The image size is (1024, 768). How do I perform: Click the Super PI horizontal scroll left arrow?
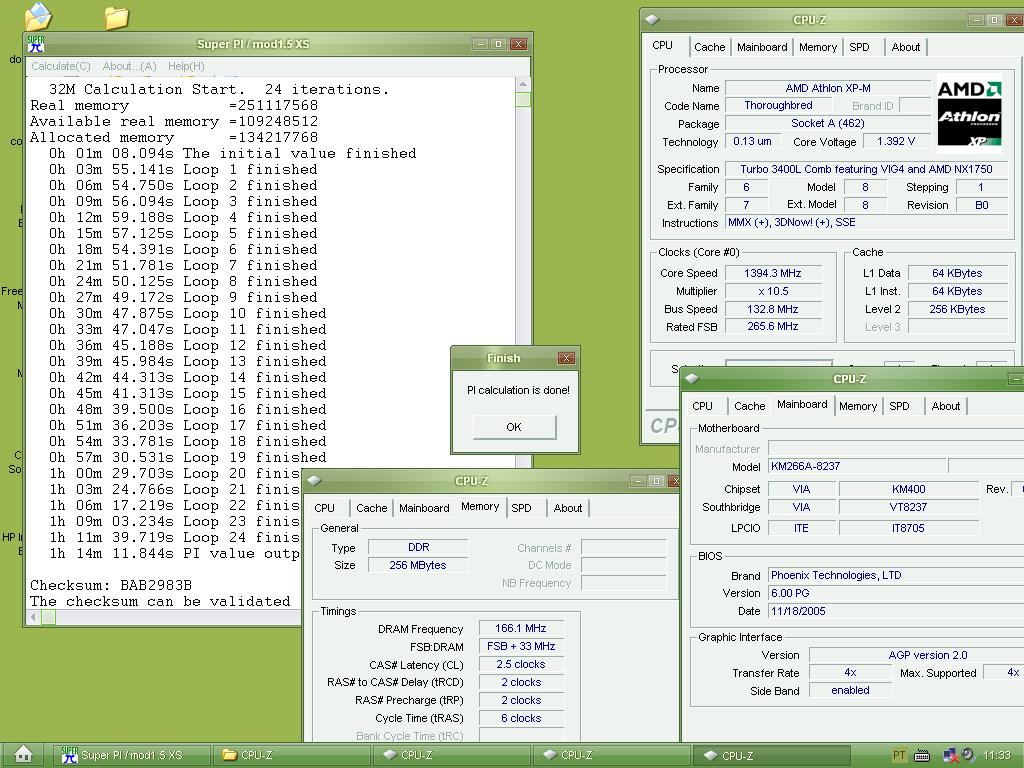coord(34,617)
